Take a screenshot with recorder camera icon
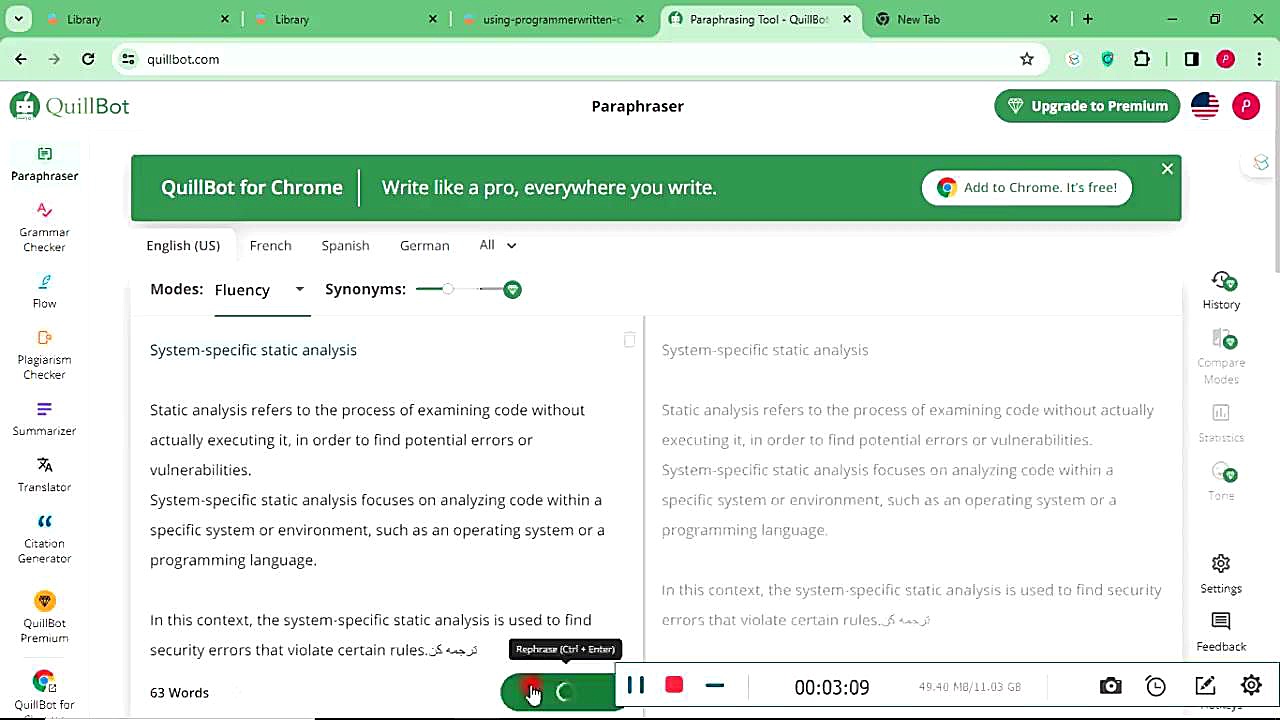 coord(1110,686)
